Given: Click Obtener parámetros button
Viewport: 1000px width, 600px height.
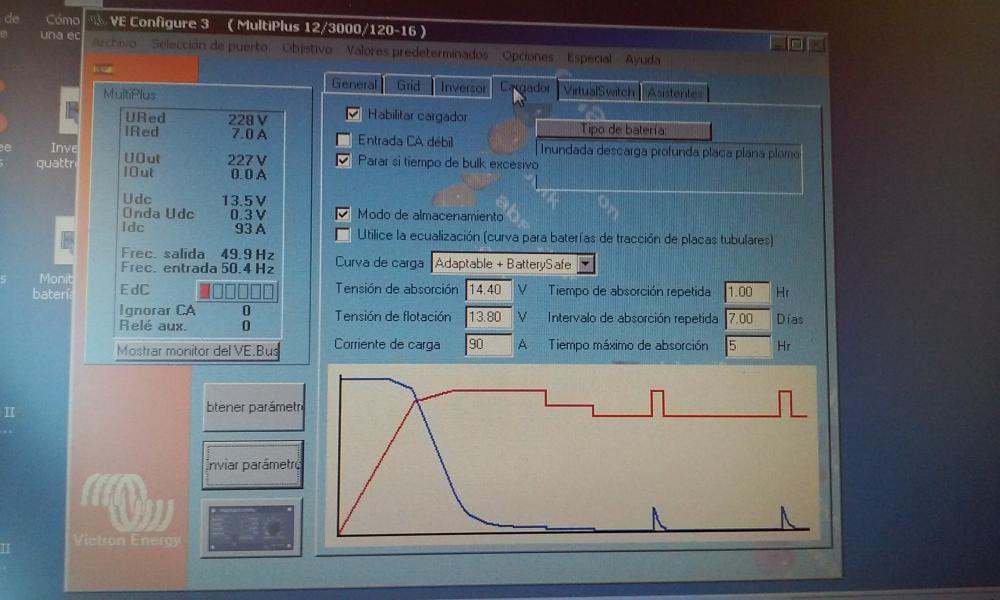Looking at the screenshot, I should tap(254, 407).
